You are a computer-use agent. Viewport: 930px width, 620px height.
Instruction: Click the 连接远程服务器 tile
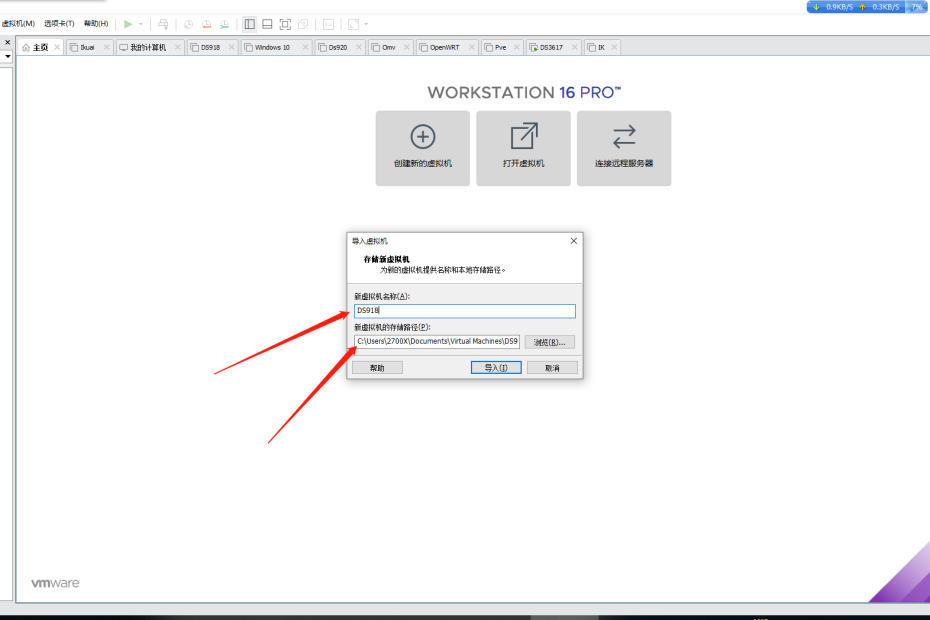[x=624, y=148]
